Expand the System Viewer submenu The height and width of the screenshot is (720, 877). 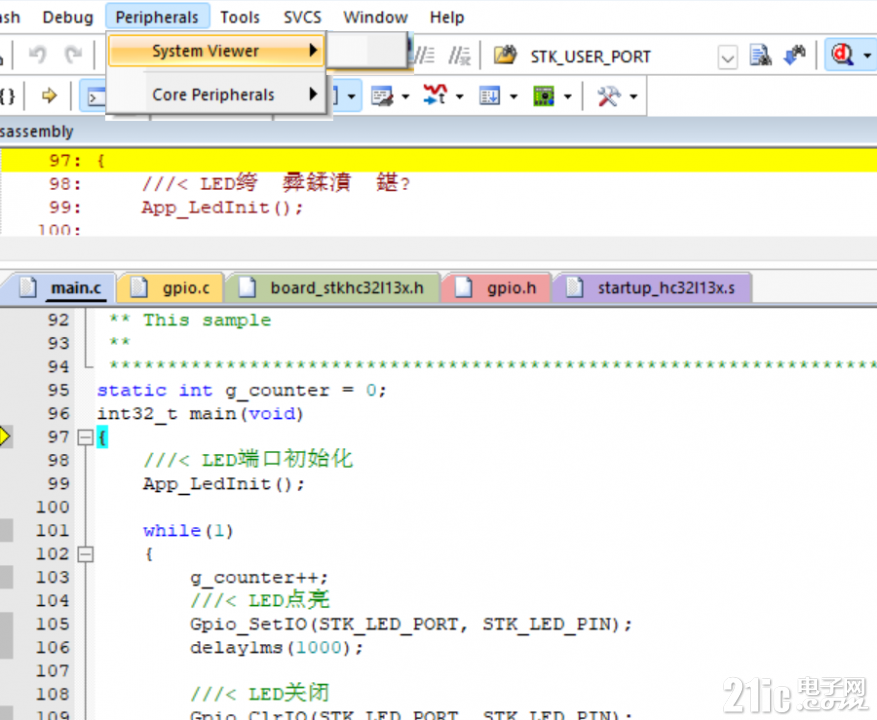click(x=216, y=51)
